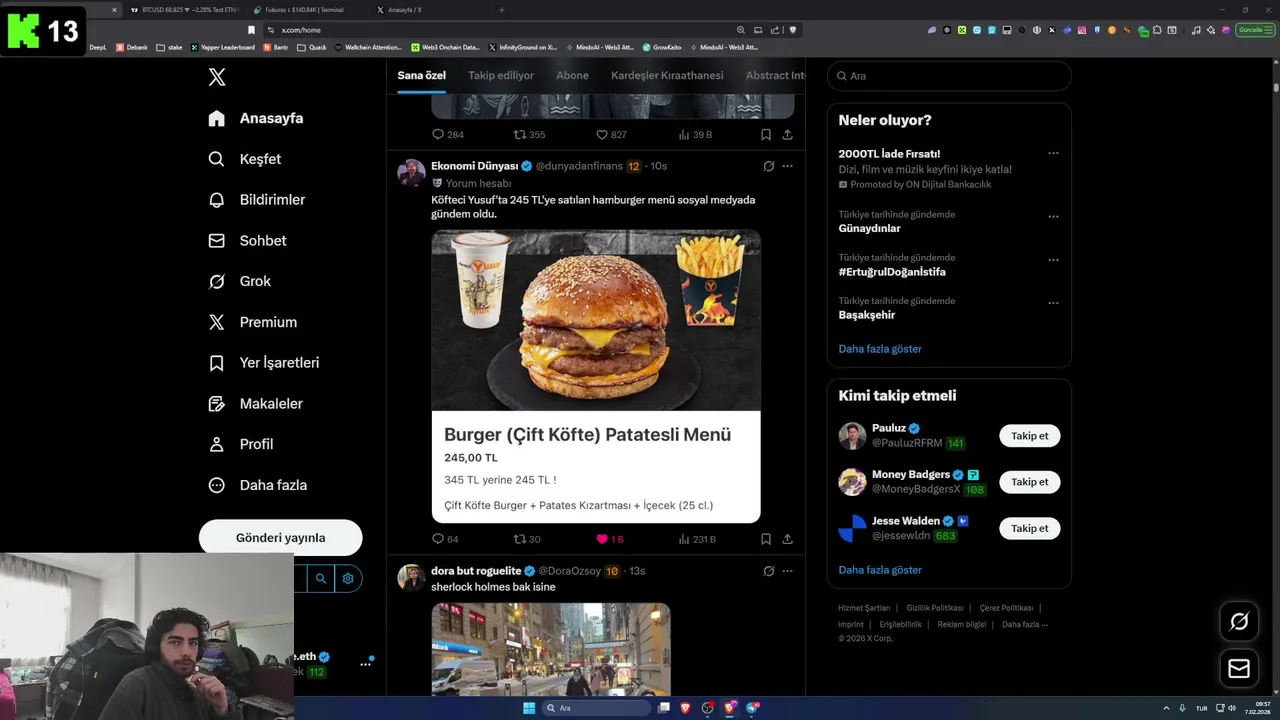Screen dimensions: 1280x720
Task: Open more options for 2000TL İade Fırsatı promotion
Action: pos(1053,154)
